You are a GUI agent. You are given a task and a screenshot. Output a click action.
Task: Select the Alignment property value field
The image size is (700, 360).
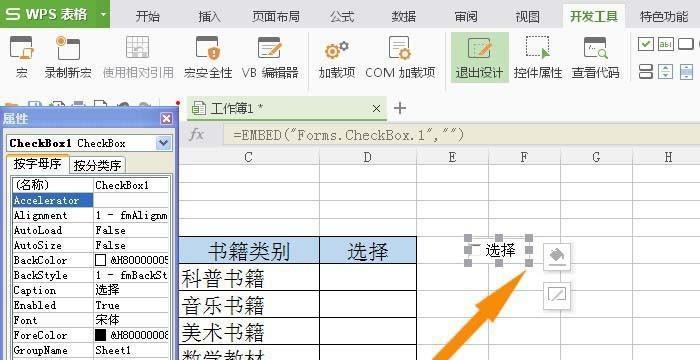(131, 215)
